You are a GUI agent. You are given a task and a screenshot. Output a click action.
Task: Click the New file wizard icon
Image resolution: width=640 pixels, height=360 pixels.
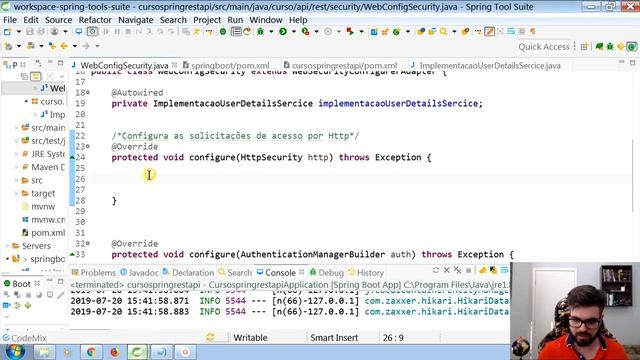click(x=7, y=31)
